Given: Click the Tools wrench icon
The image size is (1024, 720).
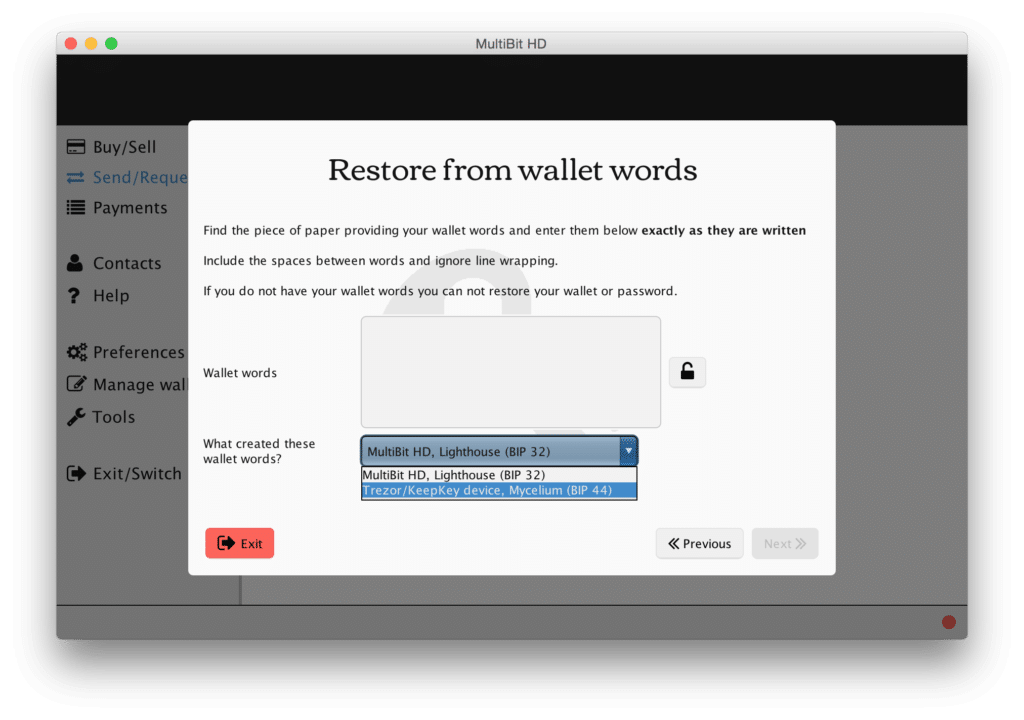Looking at the screenshot, I should coord(76,416).
